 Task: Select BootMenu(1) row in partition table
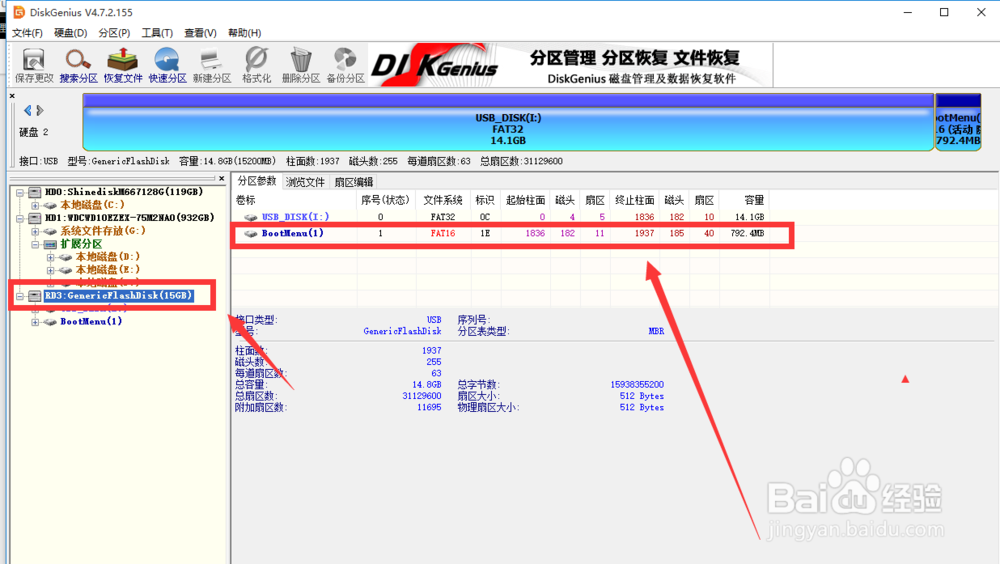(x=501, y=234)
